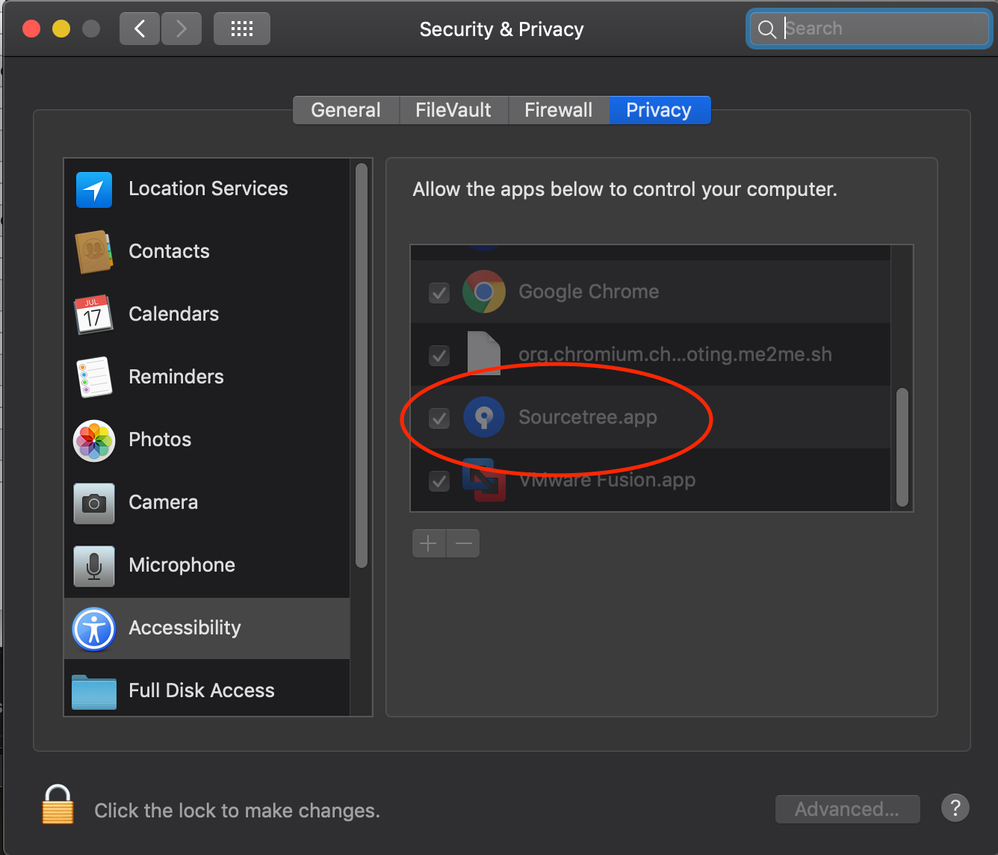Screen dimensions: 998x855
Task: Click the blue Accessibility icon
Action: click(94, 629)
